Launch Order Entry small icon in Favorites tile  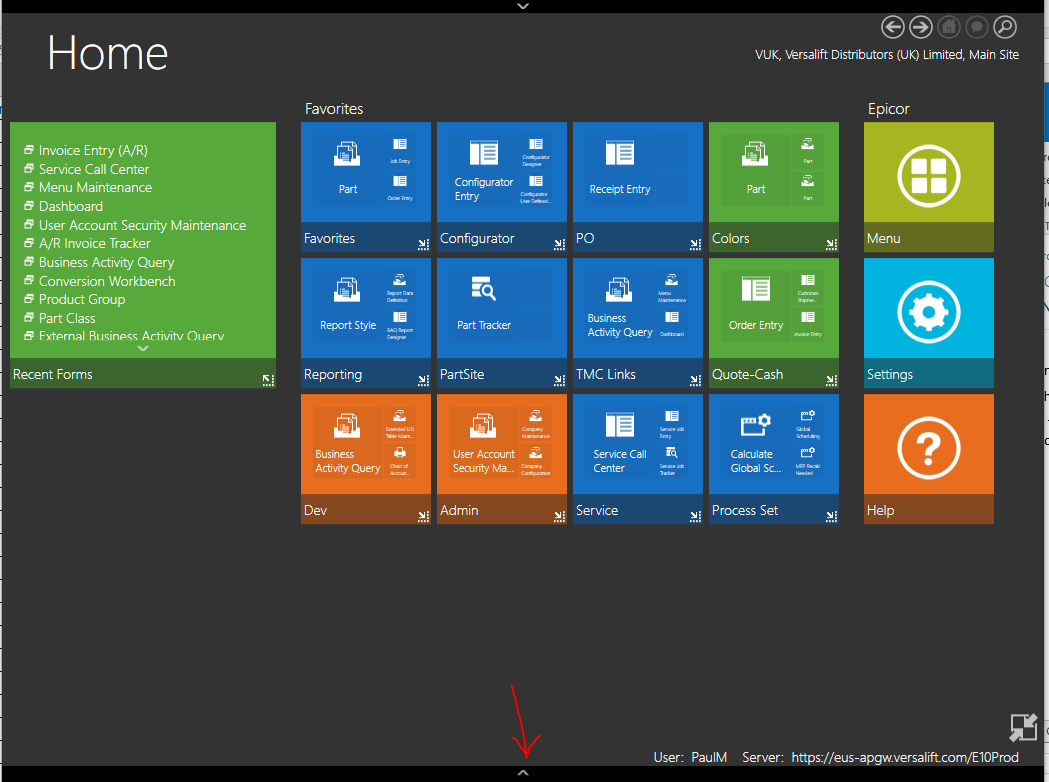400,188
